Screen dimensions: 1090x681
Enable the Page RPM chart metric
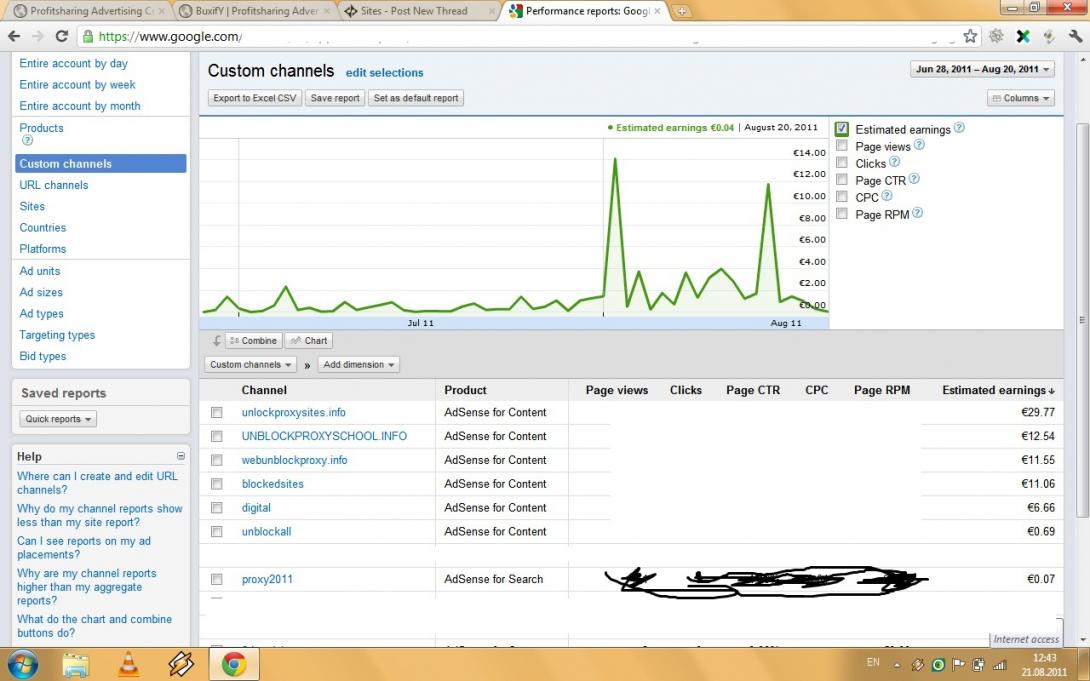tap(842, 213)
